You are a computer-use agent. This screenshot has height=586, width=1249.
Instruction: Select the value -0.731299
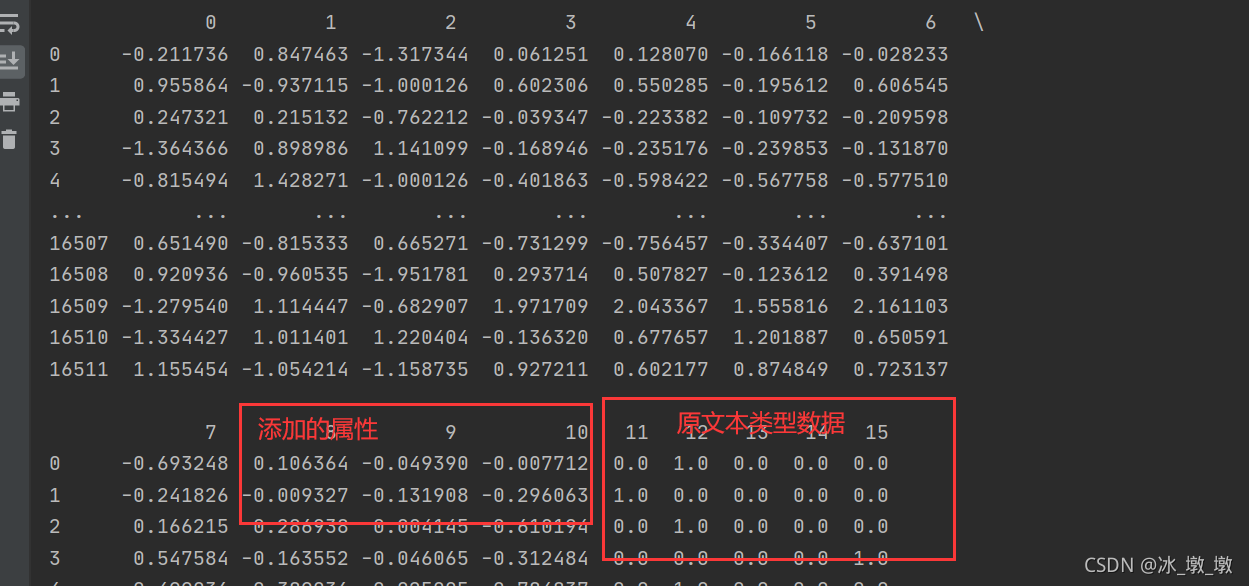point(535,243)
